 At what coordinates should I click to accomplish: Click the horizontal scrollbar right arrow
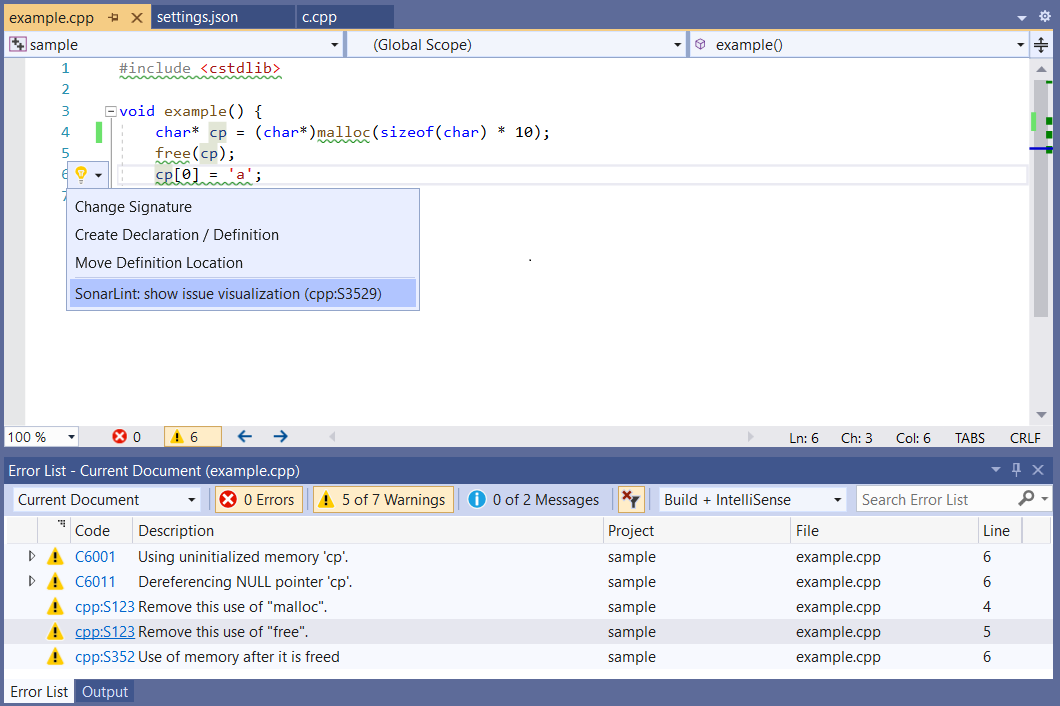(x=750, y=437)
